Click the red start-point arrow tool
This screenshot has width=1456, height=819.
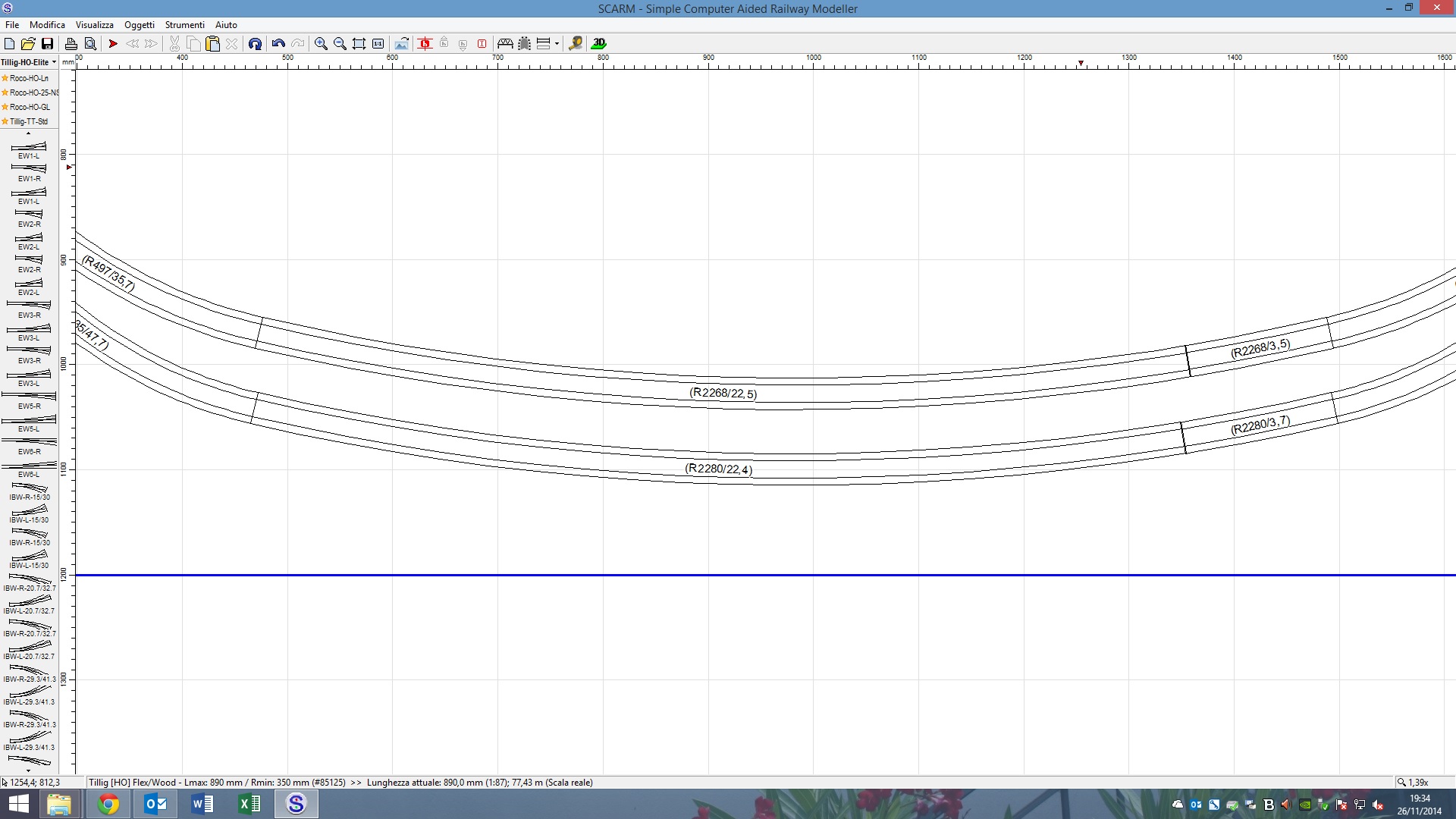coord(113,44)
